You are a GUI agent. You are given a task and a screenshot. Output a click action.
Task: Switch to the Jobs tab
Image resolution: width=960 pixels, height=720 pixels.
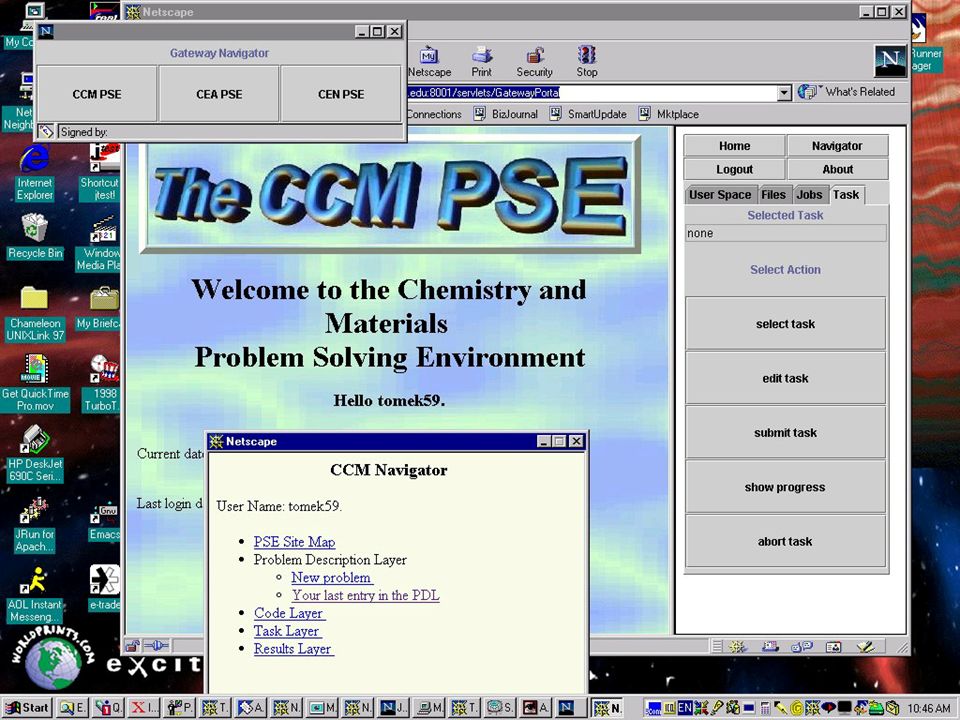pos(809,195)
